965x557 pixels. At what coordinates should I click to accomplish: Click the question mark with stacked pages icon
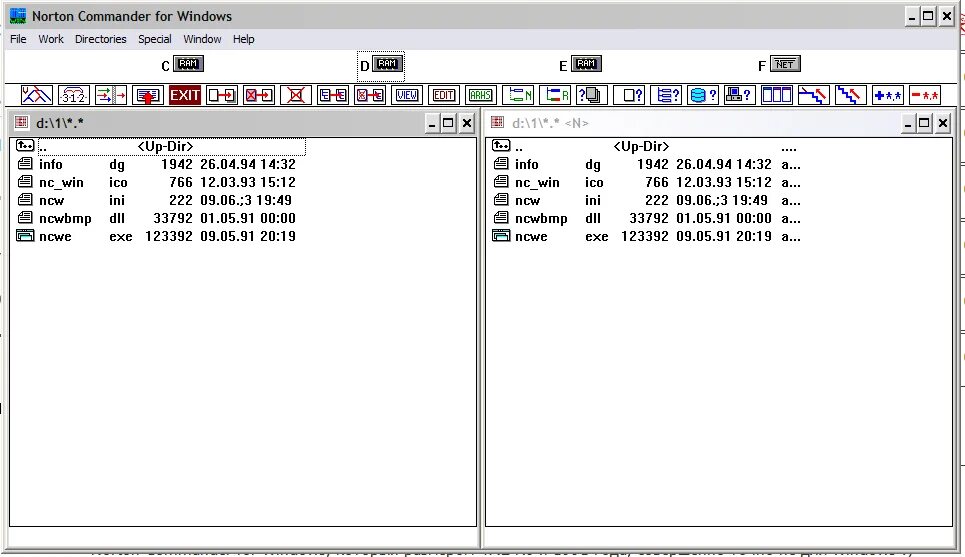coord(592,95)
